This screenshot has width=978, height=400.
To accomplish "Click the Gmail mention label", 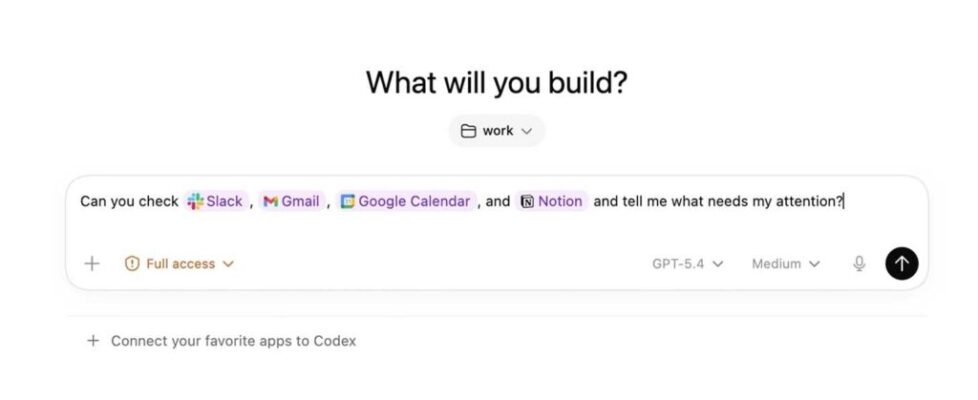I will [300, 201].
